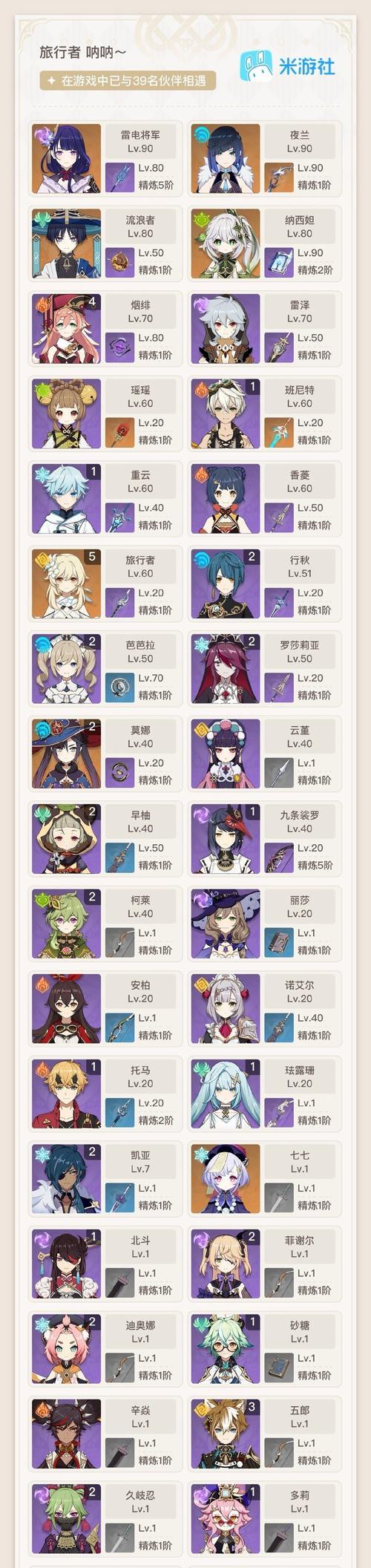
Task: Open 烟绯 character portrait
Action: [x=66, y=328]
